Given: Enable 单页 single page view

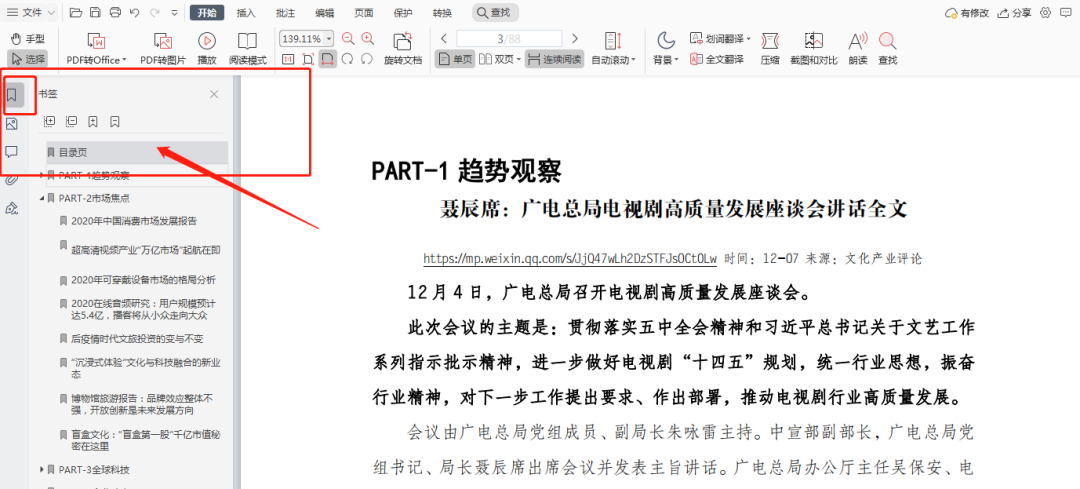Looking at the screenshot, I should point(458,60).
